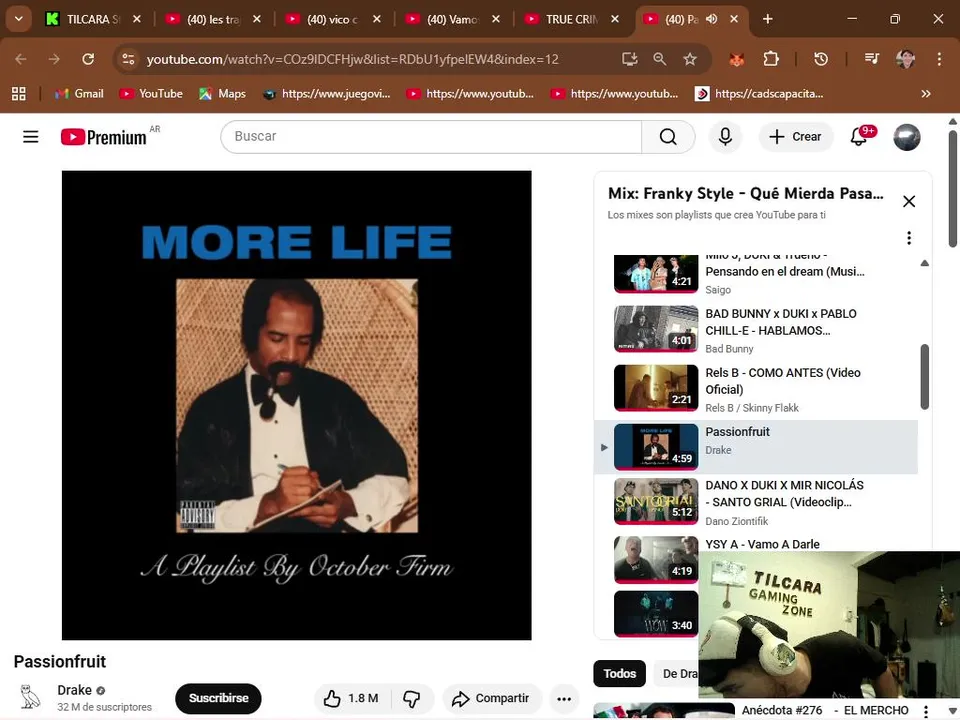
Task: Click the More Life album video player
Action: coord(296,405)
